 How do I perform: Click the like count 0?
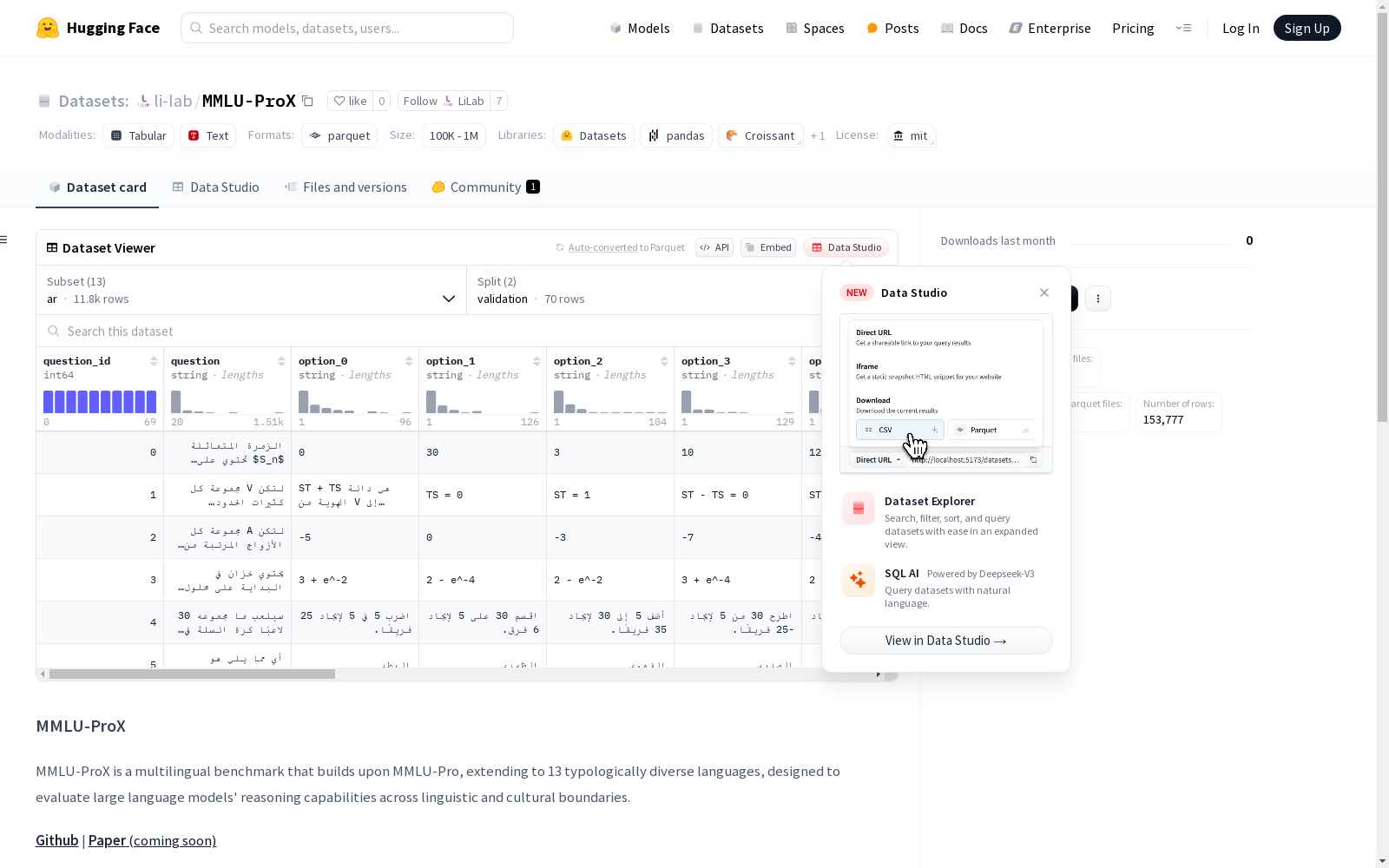coord(381,101)
